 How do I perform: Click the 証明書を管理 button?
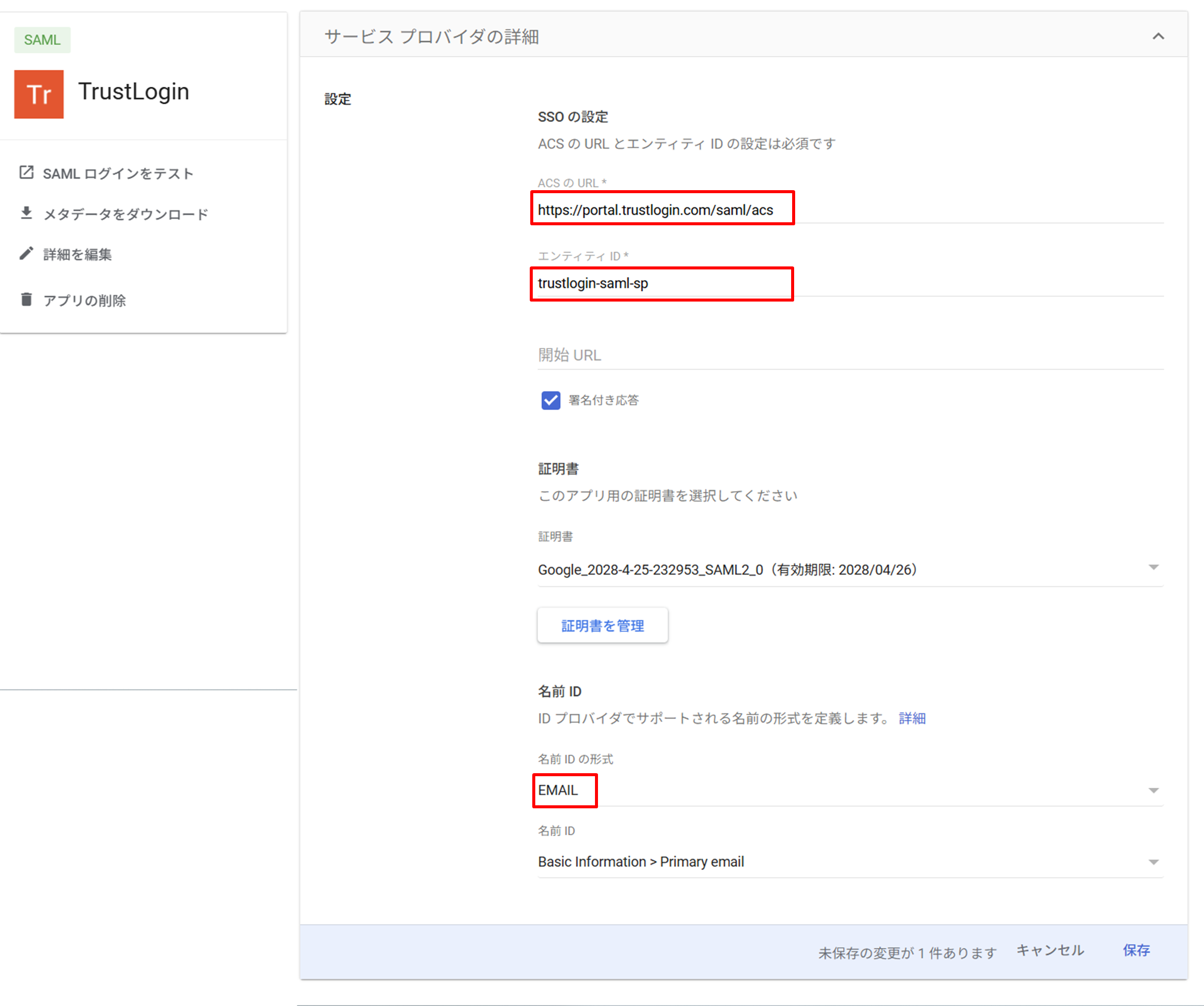603,625
